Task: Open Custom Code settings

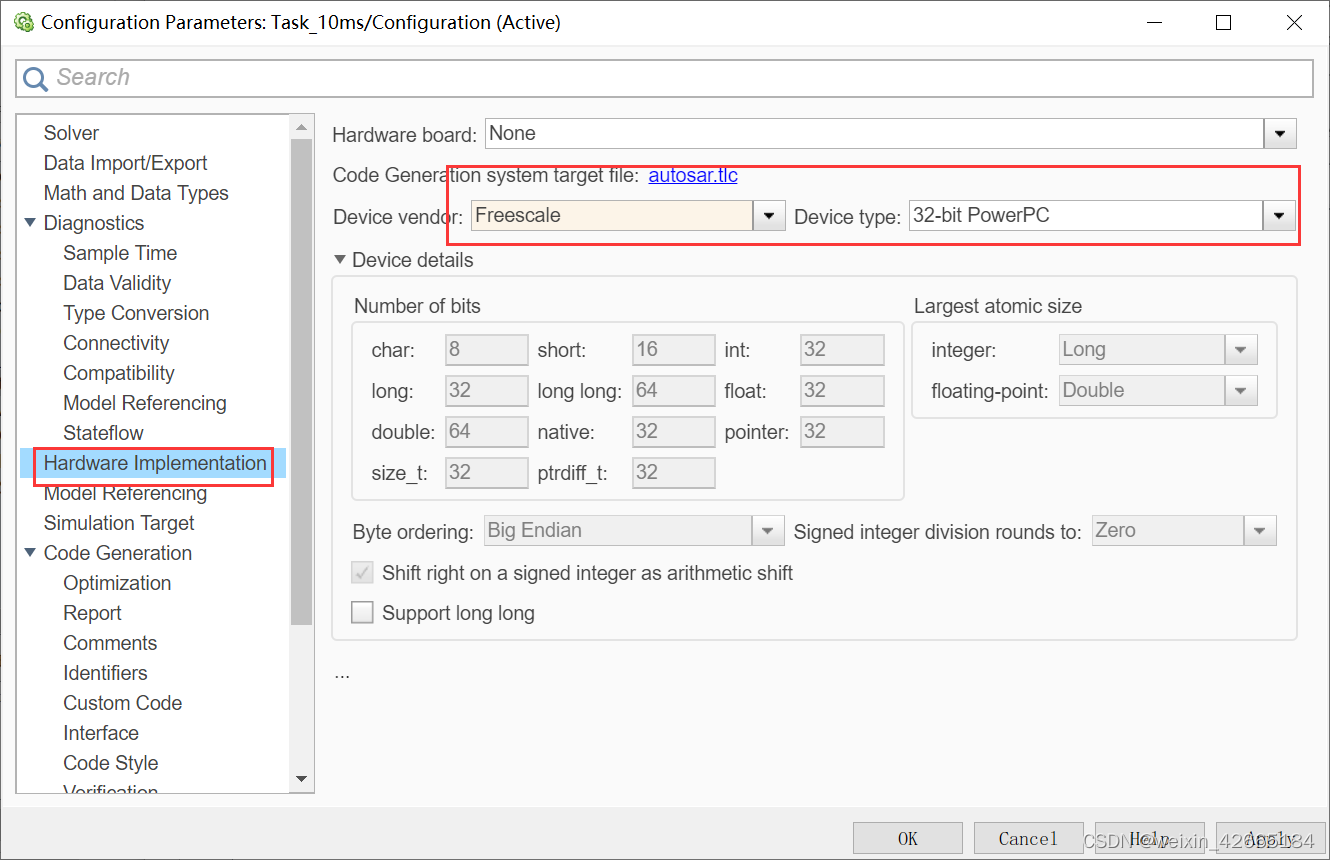Action: click(x=123, y=703)
